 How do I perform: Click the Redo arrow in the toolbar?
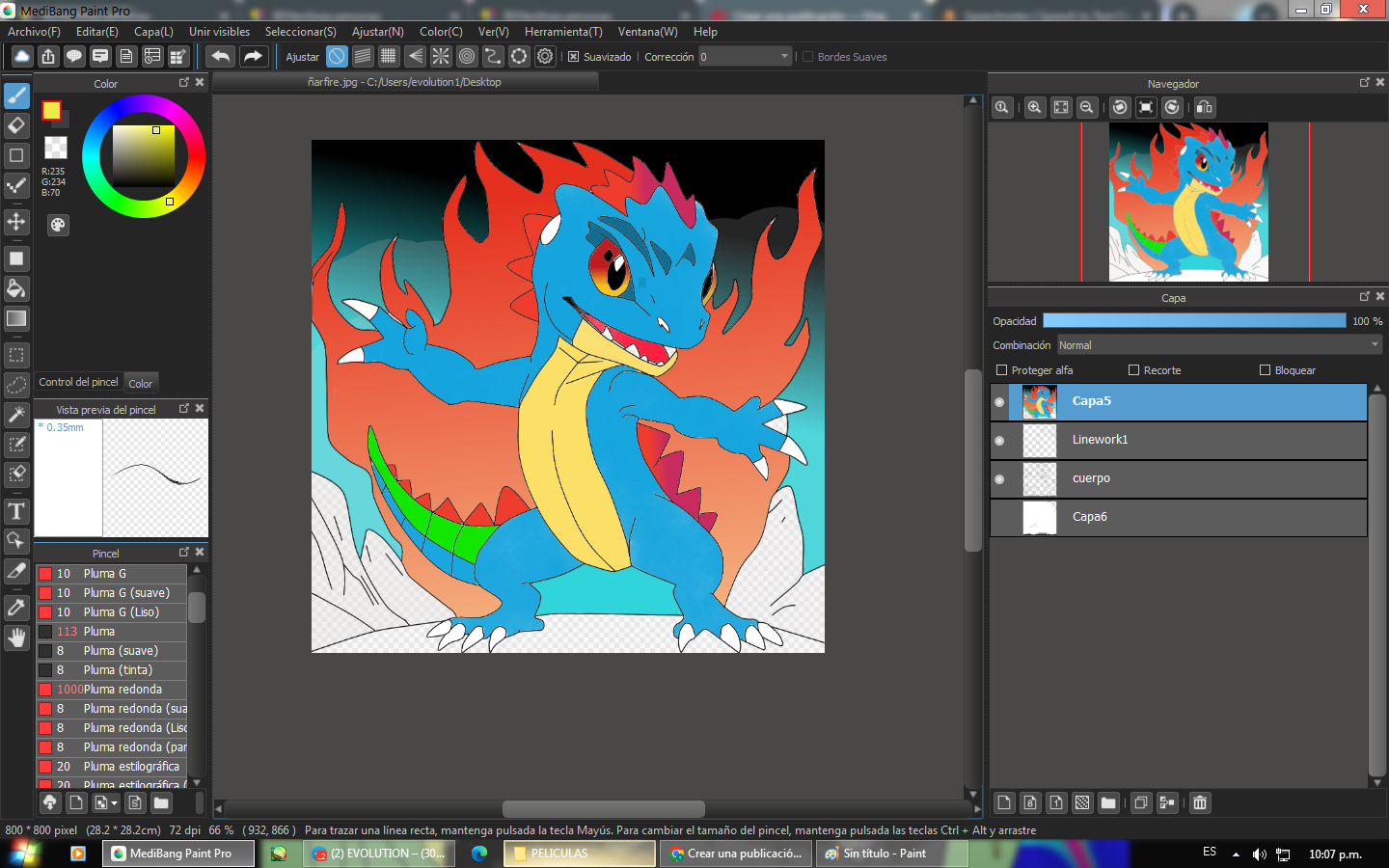(x=253, y=56)
